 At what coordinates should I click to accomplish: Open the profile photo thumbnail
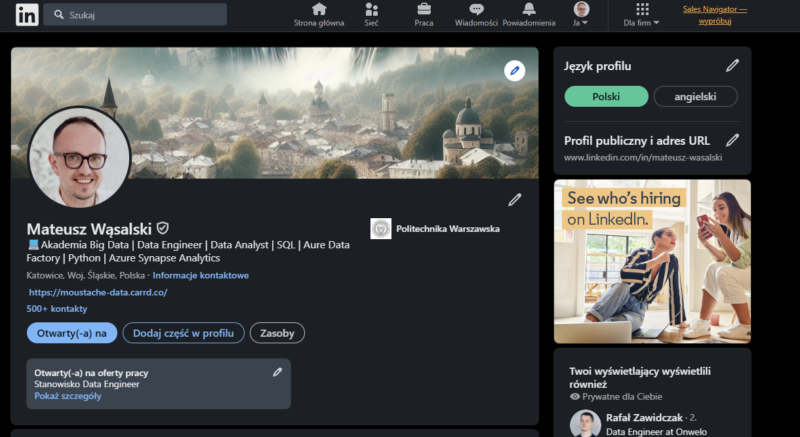point(79,157)
